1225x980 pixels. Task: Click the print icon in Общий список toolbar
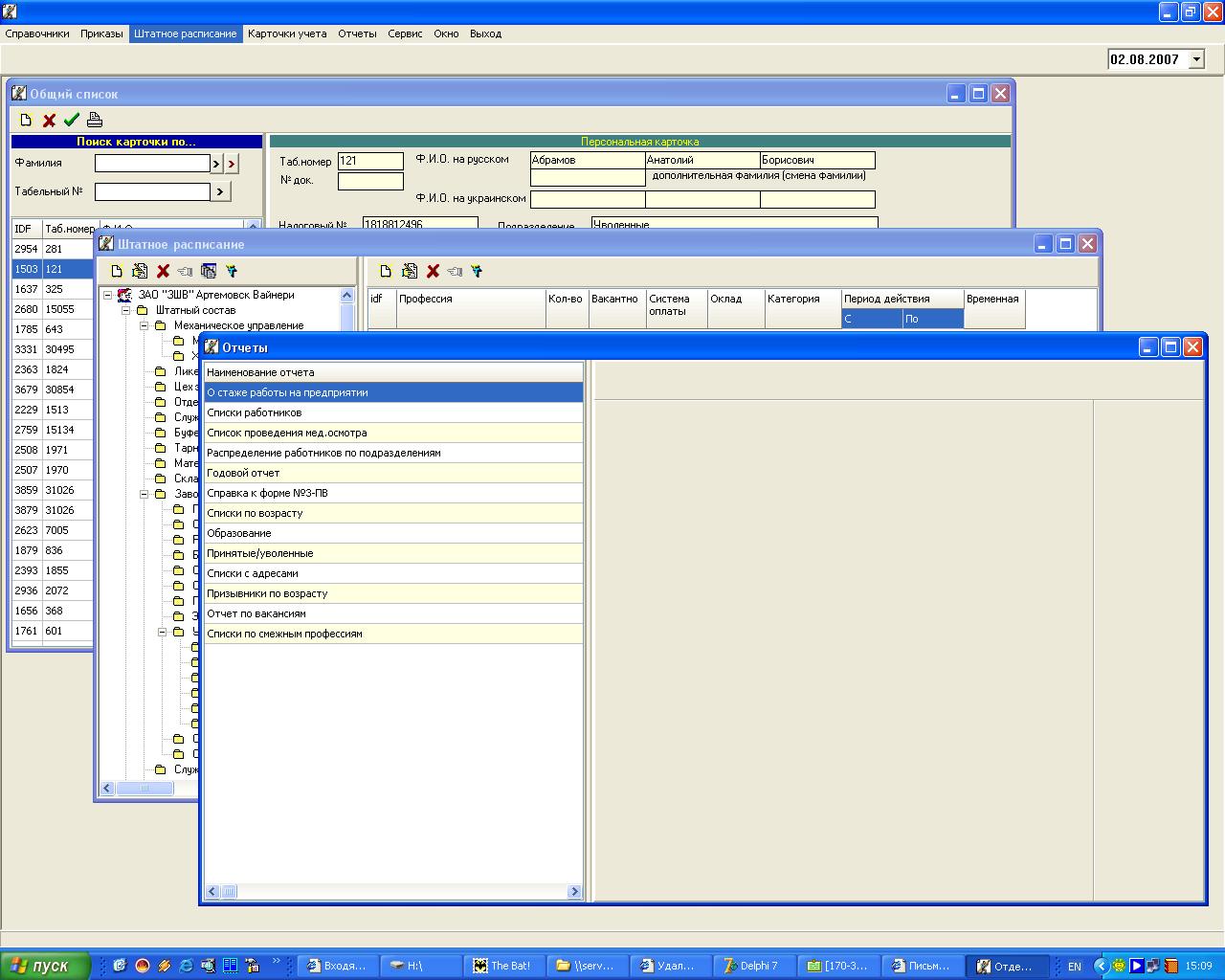pos(94,120)
